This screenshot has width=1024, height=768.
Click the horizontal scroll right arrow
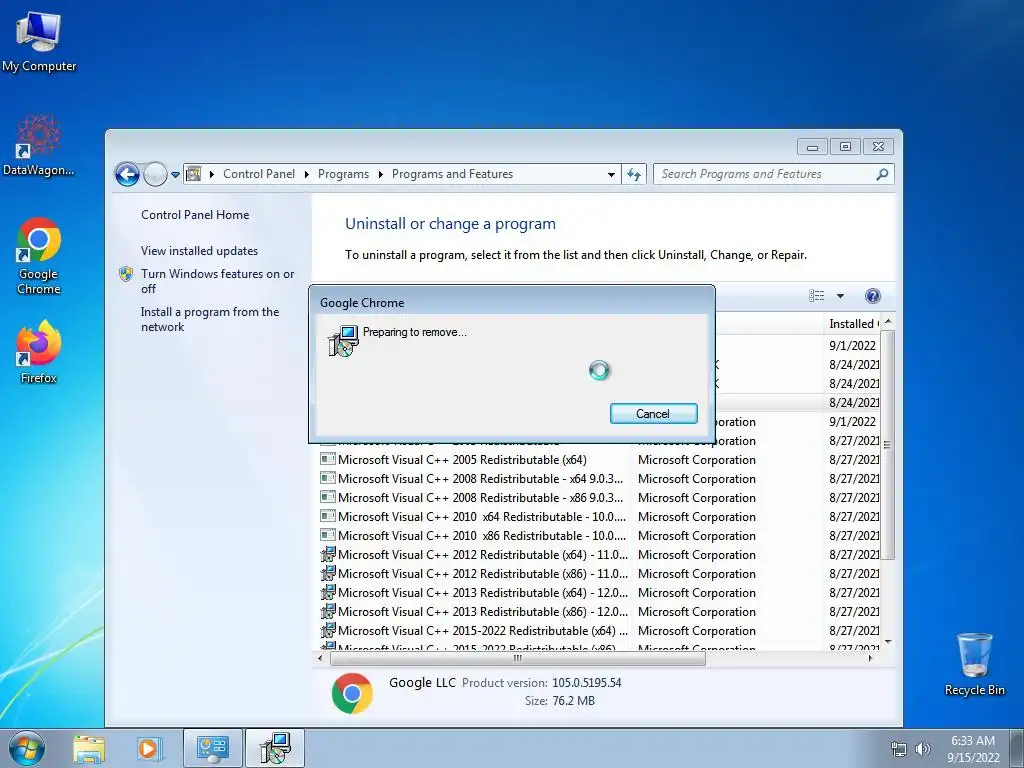coord(871,658)
